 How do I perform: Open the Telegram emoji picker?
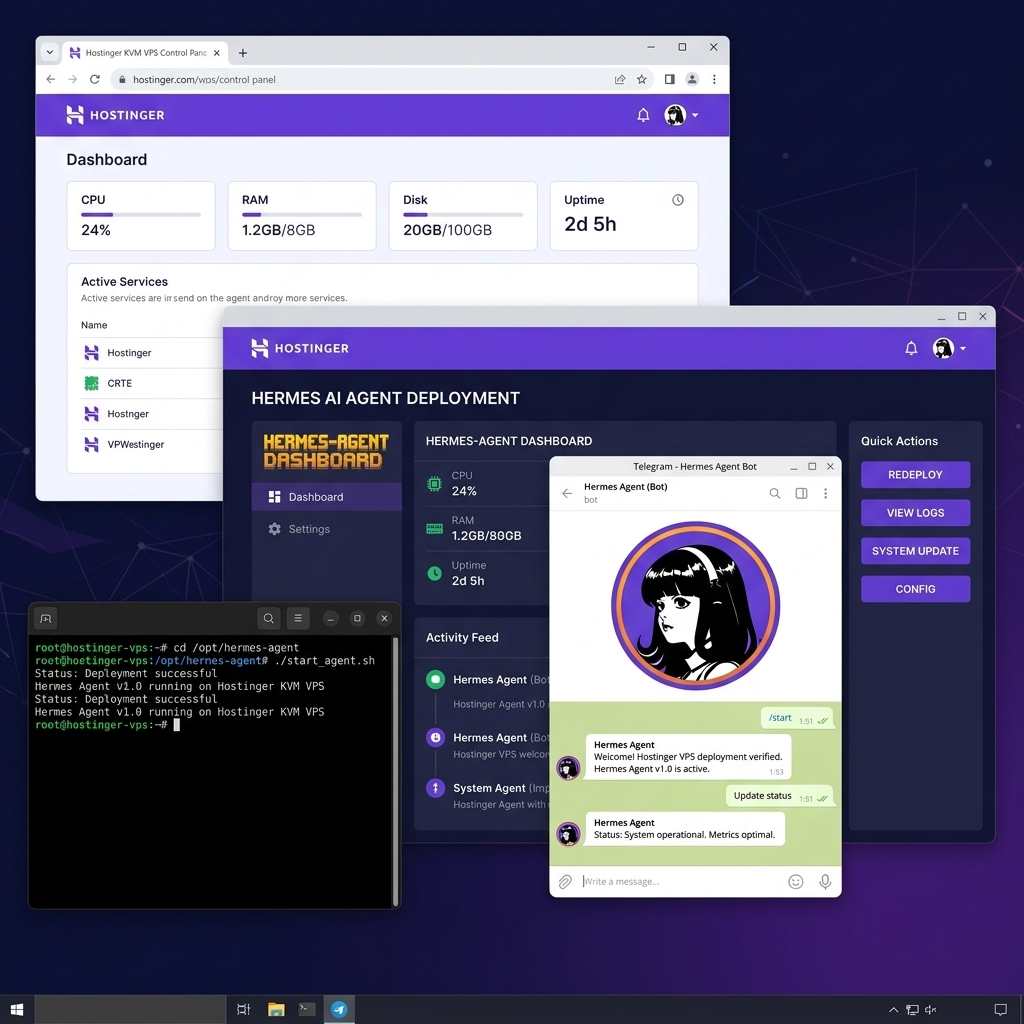795,882
